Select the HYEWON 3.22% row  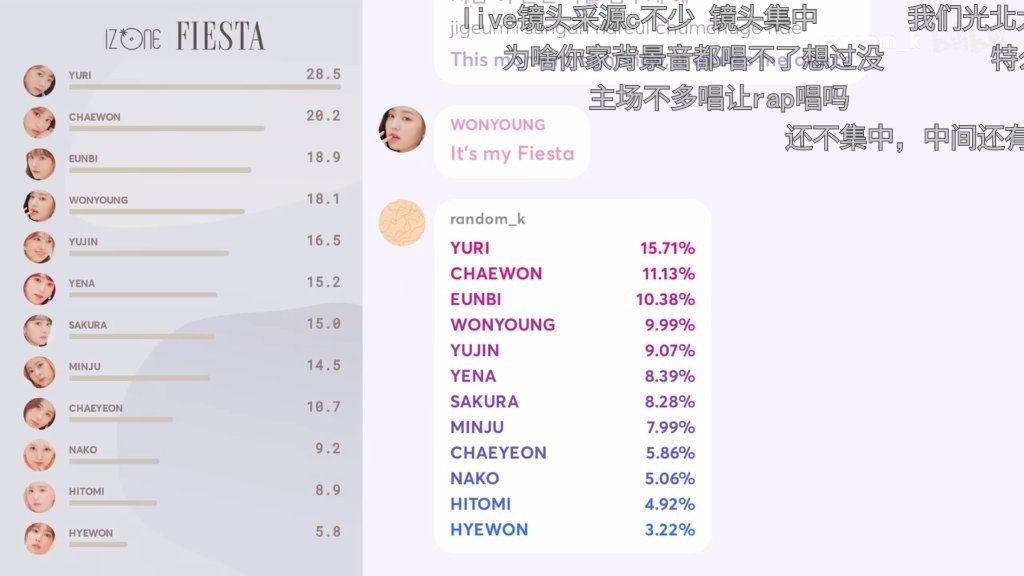(572, 530)
